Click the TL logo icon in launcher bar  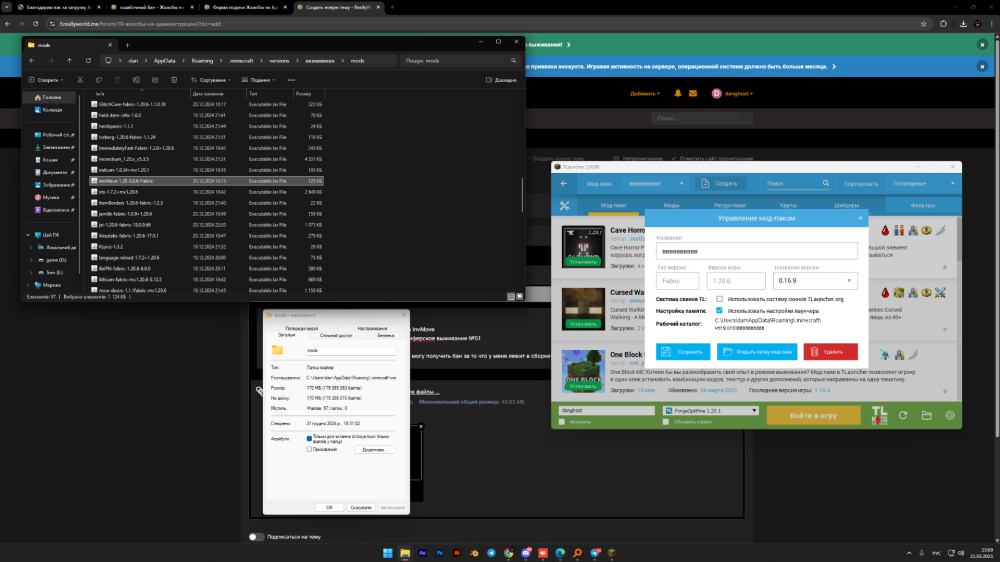(x=879, y=415)
